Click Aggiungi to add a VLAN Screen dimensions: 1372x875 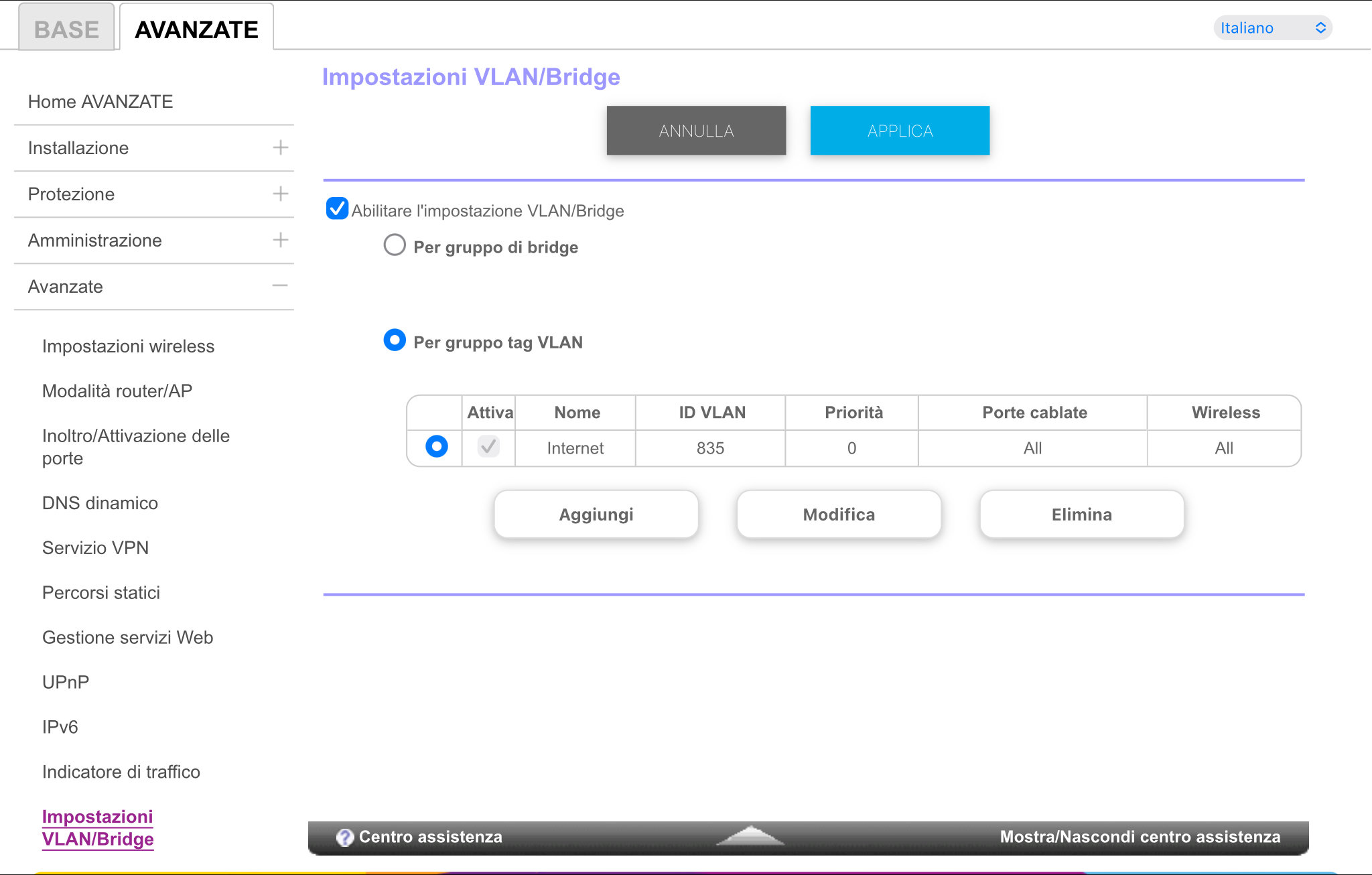596,515
